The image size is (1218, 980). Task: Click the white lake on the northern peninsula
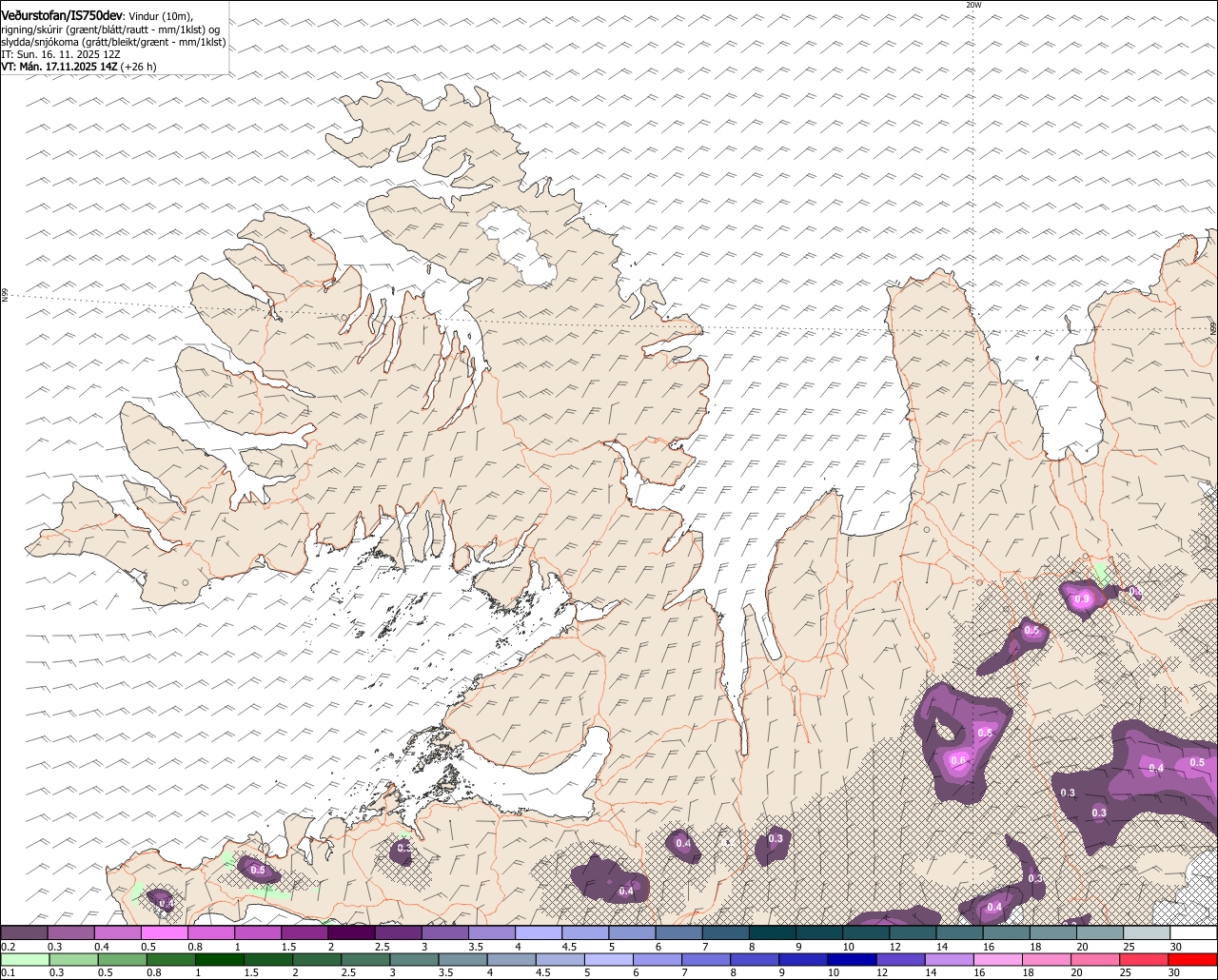(518, 247)
